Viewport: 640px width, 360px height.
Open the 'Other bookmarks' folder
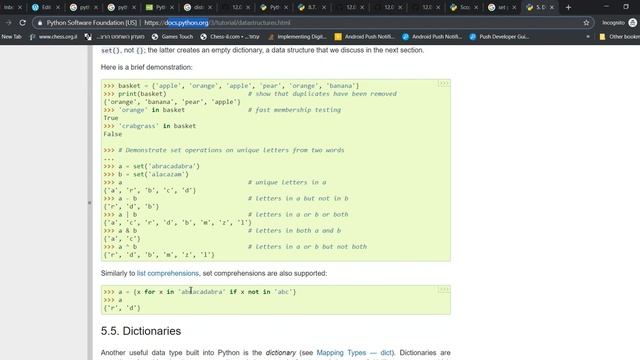click(x=620, y=37)
